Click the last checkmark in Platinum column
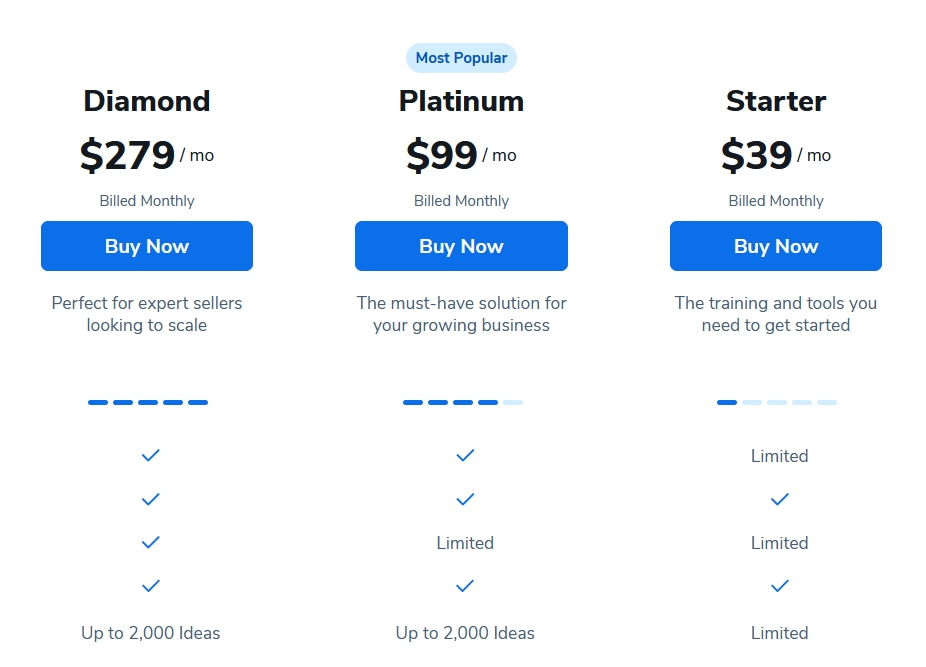 tap(465, 586)
